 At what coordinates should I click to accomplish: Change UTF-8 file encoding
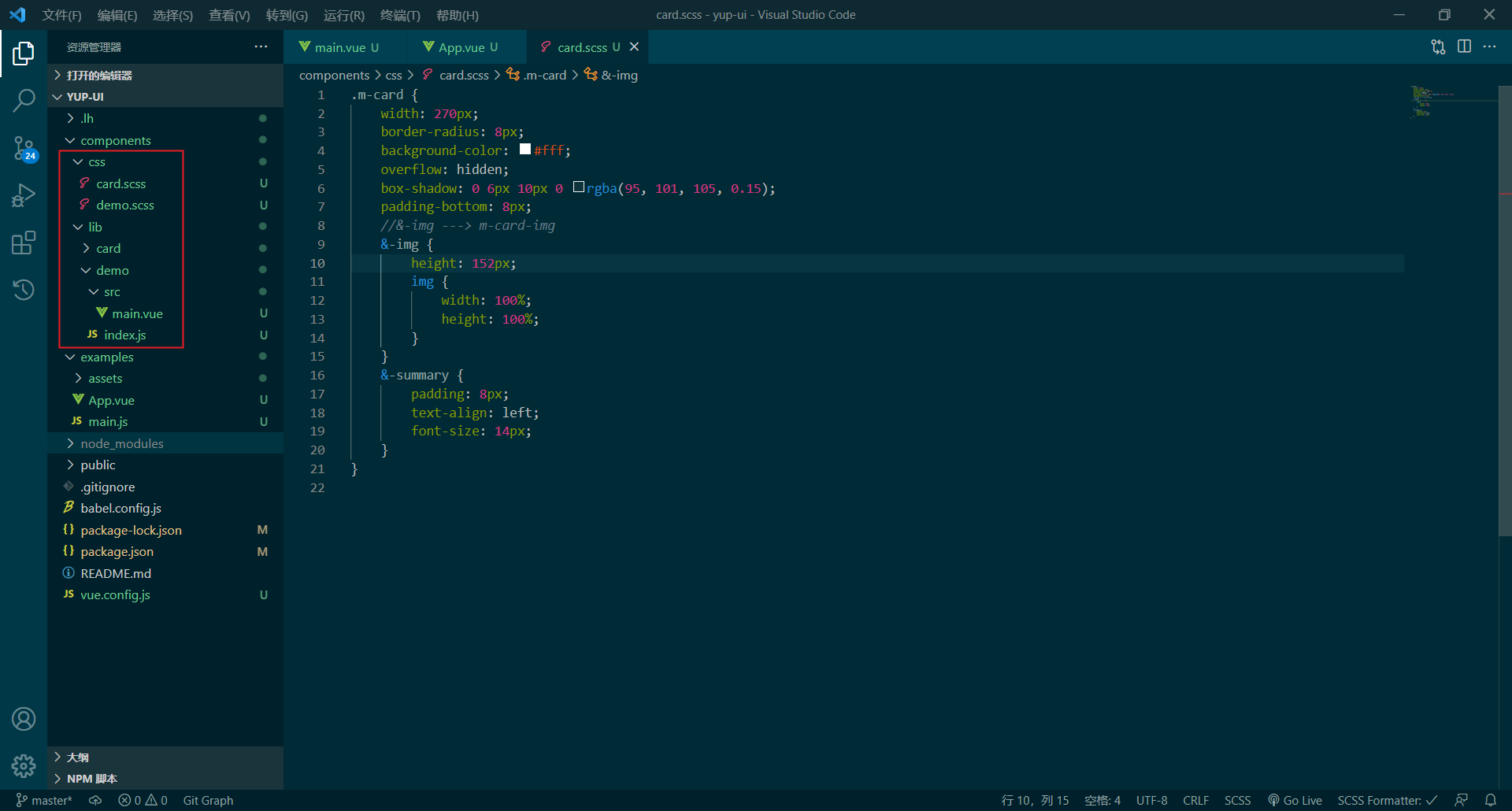(x=1151, y=800)
